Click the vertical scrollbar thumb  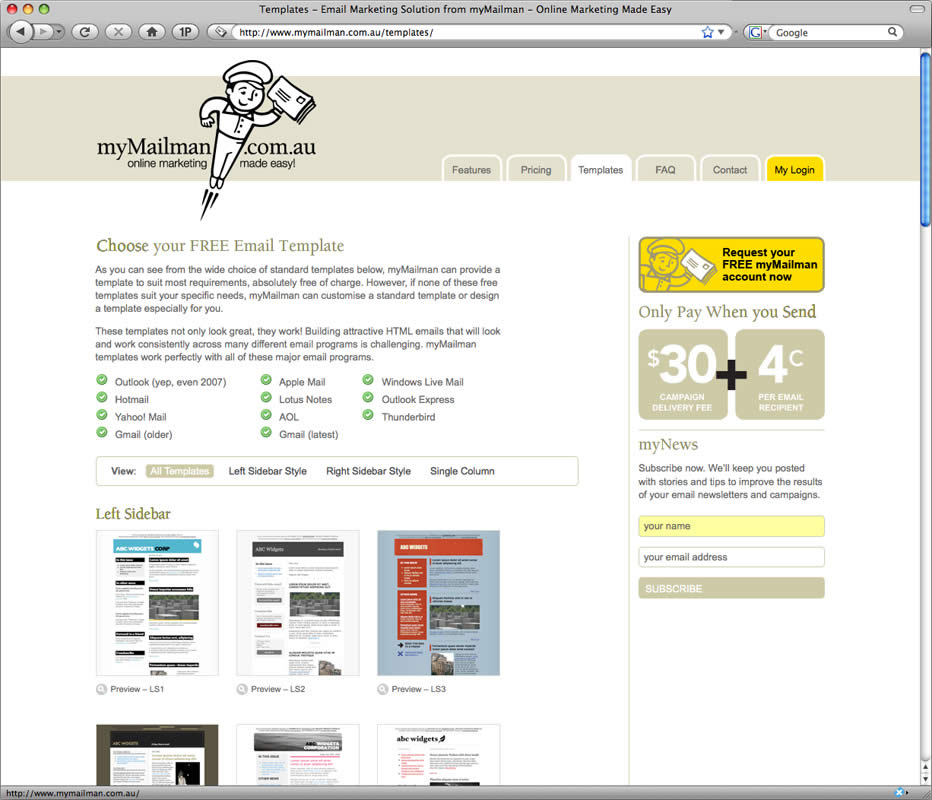(925, 140)
